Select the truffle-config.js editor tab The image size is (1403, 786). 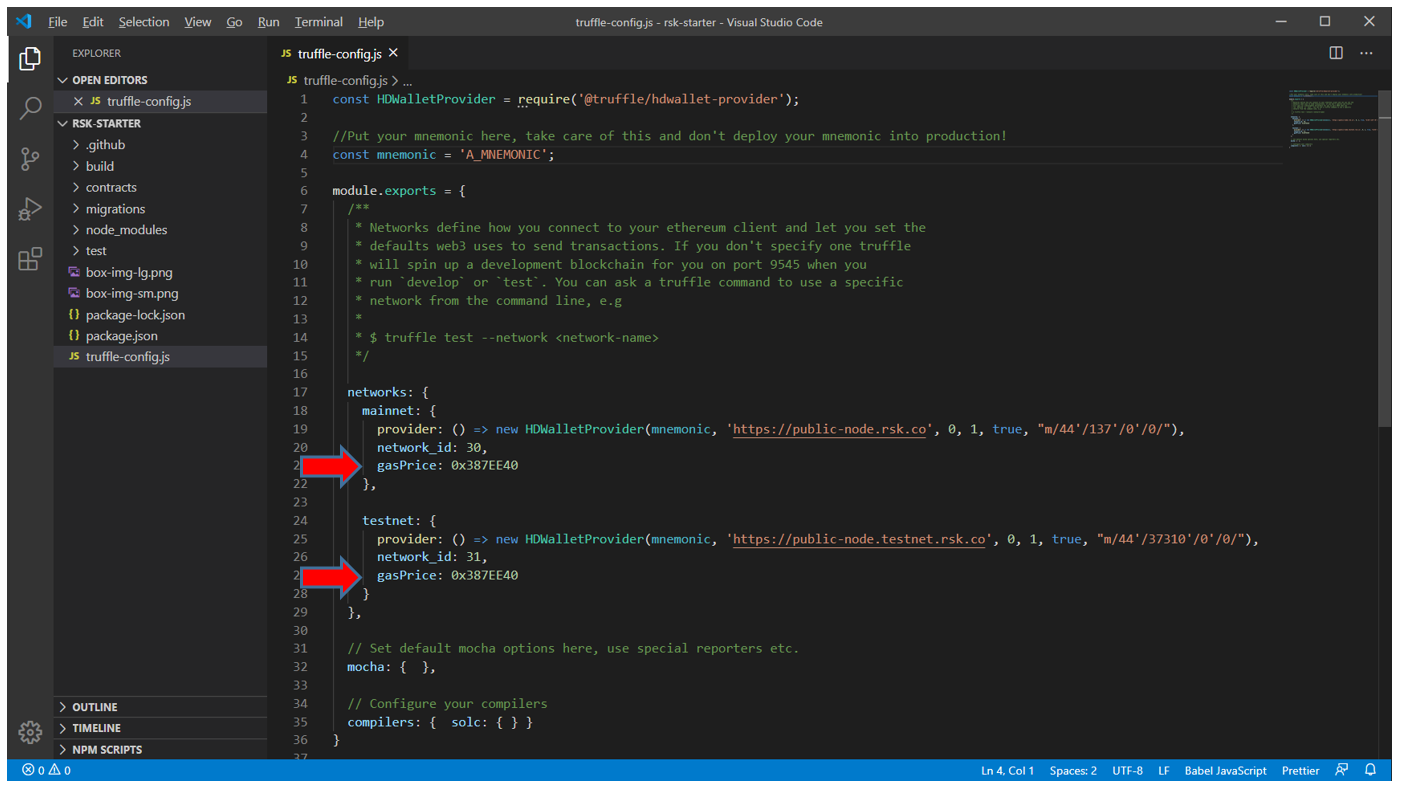(339, 53)
